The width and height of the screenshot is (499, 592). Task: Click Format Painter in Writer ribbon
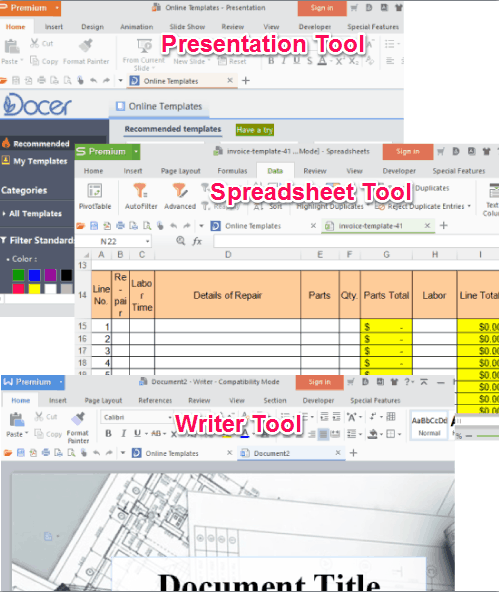(78, 428)
